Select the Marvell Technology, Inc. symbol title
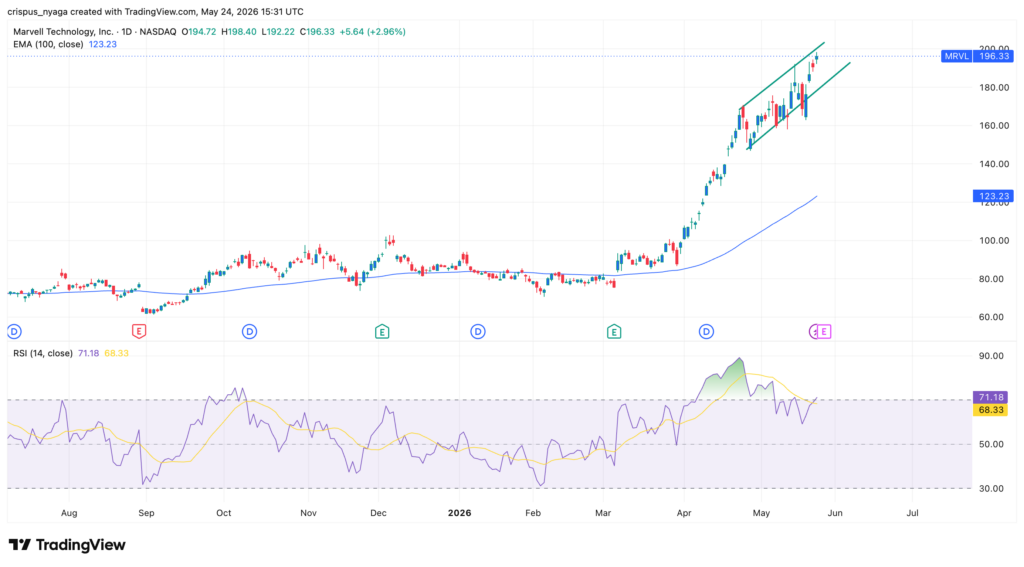1024x567 pixels. point(63,31)
